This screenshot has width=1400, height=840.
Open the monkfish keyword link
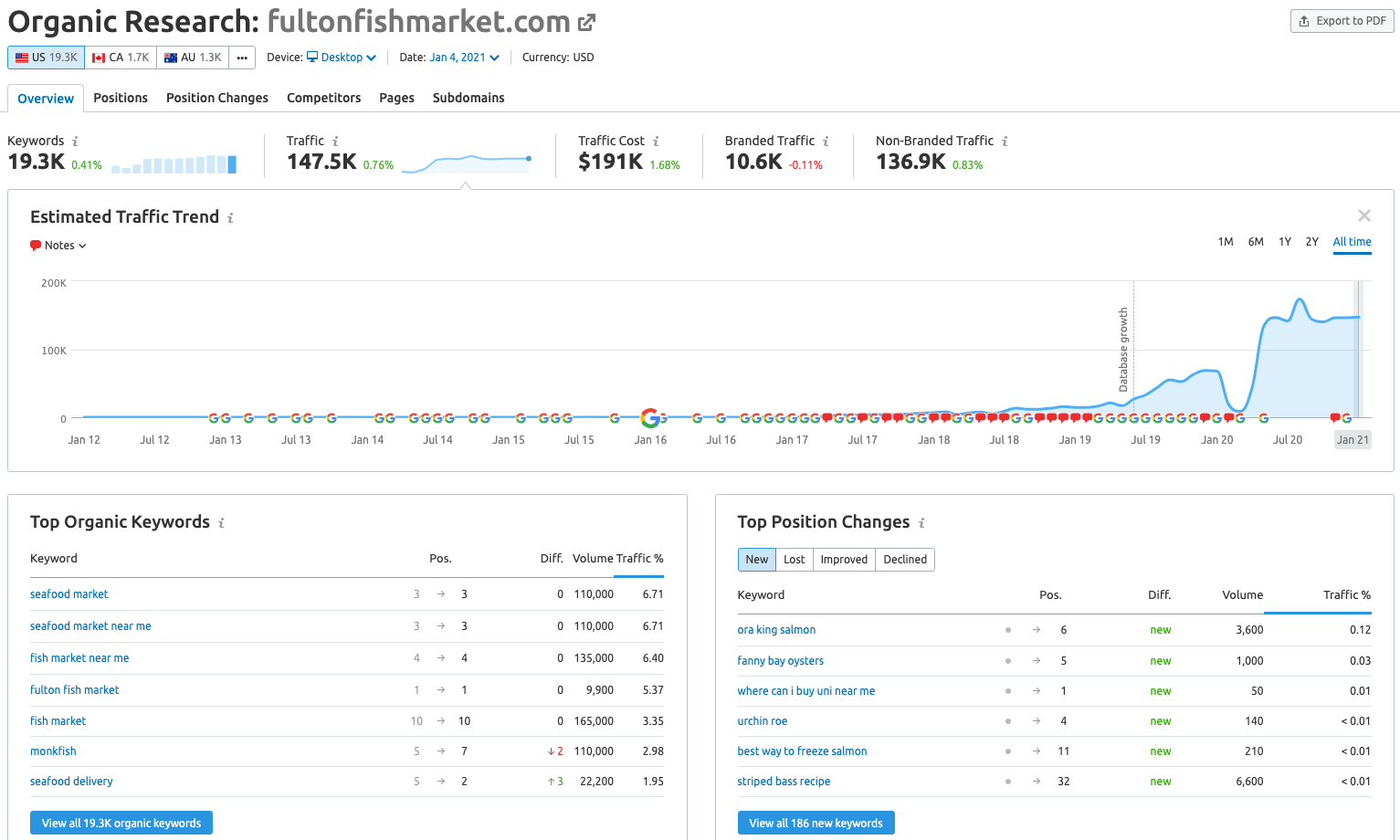(53, 751)
